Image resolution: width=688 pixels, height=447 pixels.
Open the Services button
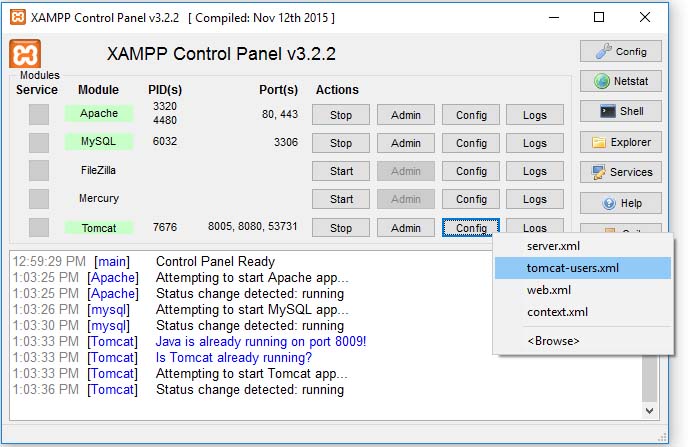620,172
